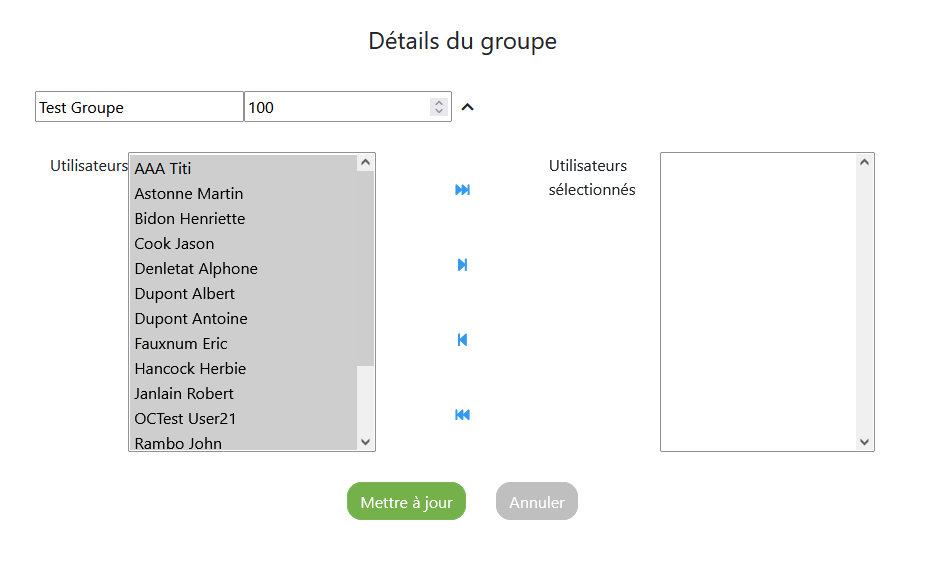
Task: Click the move-selected-user-right arrow icon
Action: click(x=462, y=265)
